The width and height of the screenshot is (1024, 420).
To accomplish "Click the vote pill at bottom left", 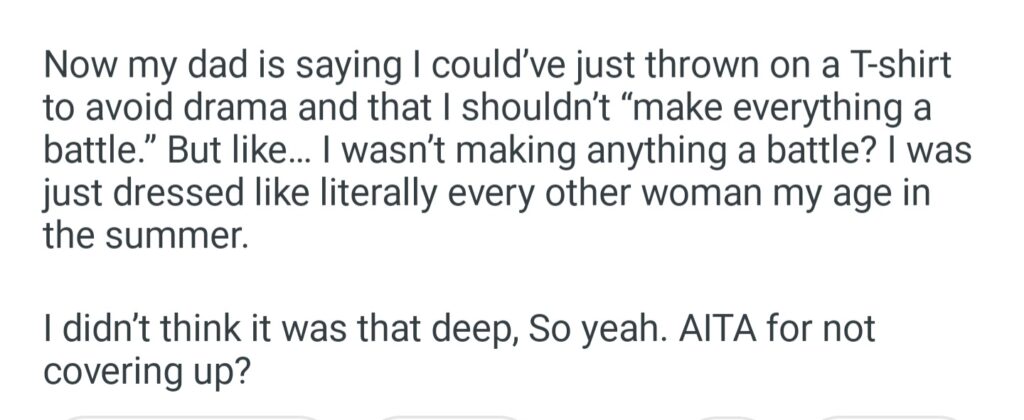I will click(190, 414).
